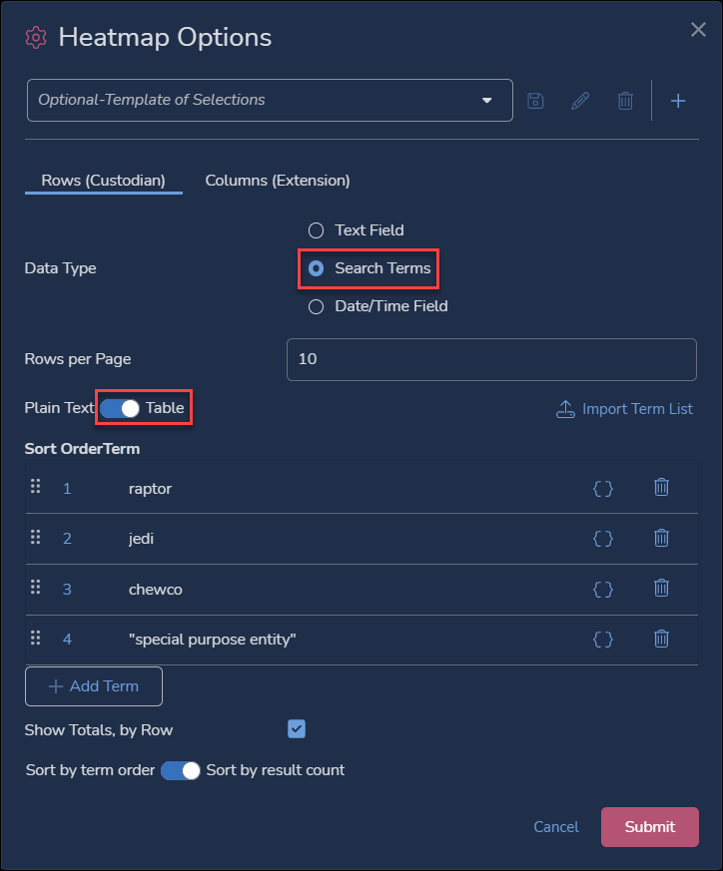Image resolution: width=723 pixels, height=871 pixels.
Task: Delete template using top trash icon
Action: pyautogui.click(x=625, y=101)
